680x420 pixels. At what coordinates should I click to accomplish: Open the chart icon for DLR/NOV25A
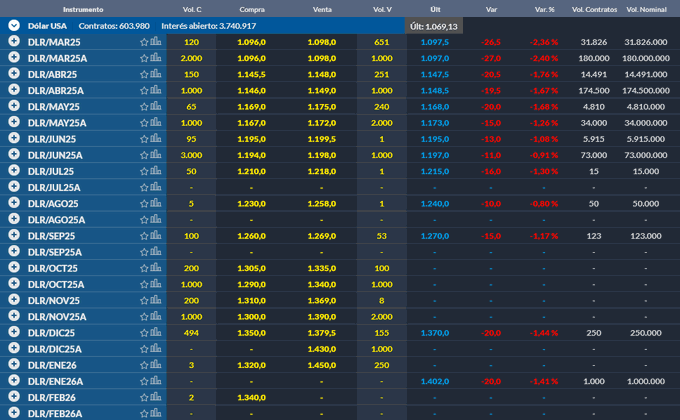click(x=156, y=316)
